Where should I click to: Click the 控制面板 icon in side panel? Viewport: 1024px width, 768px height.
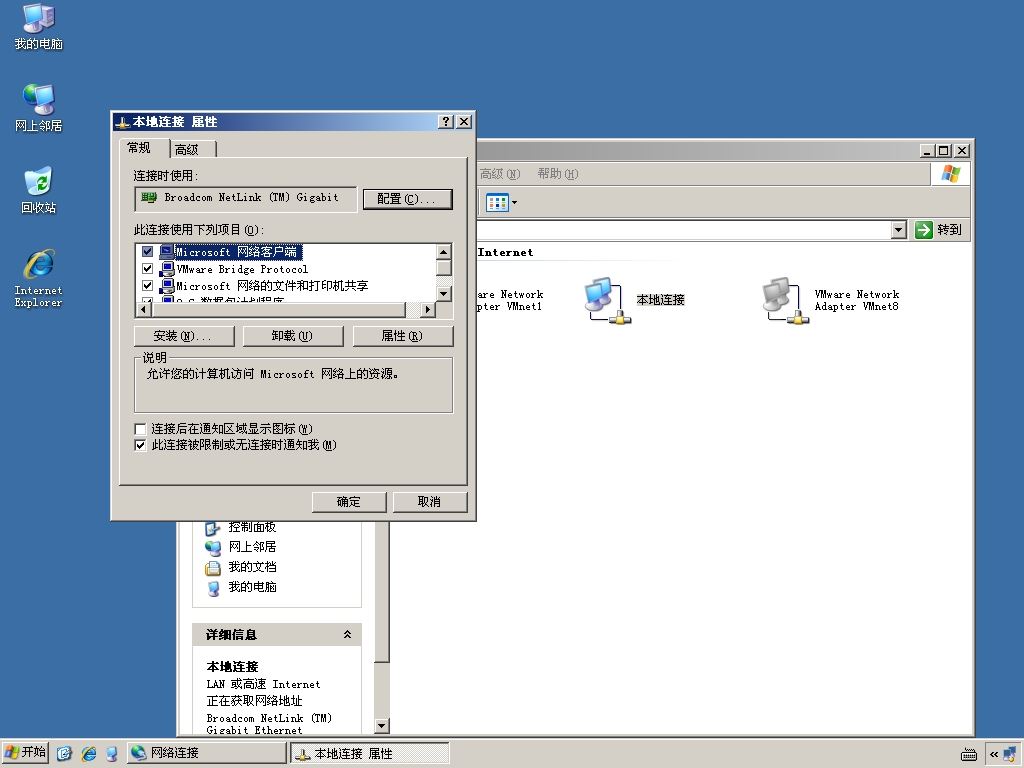(213, 528)
